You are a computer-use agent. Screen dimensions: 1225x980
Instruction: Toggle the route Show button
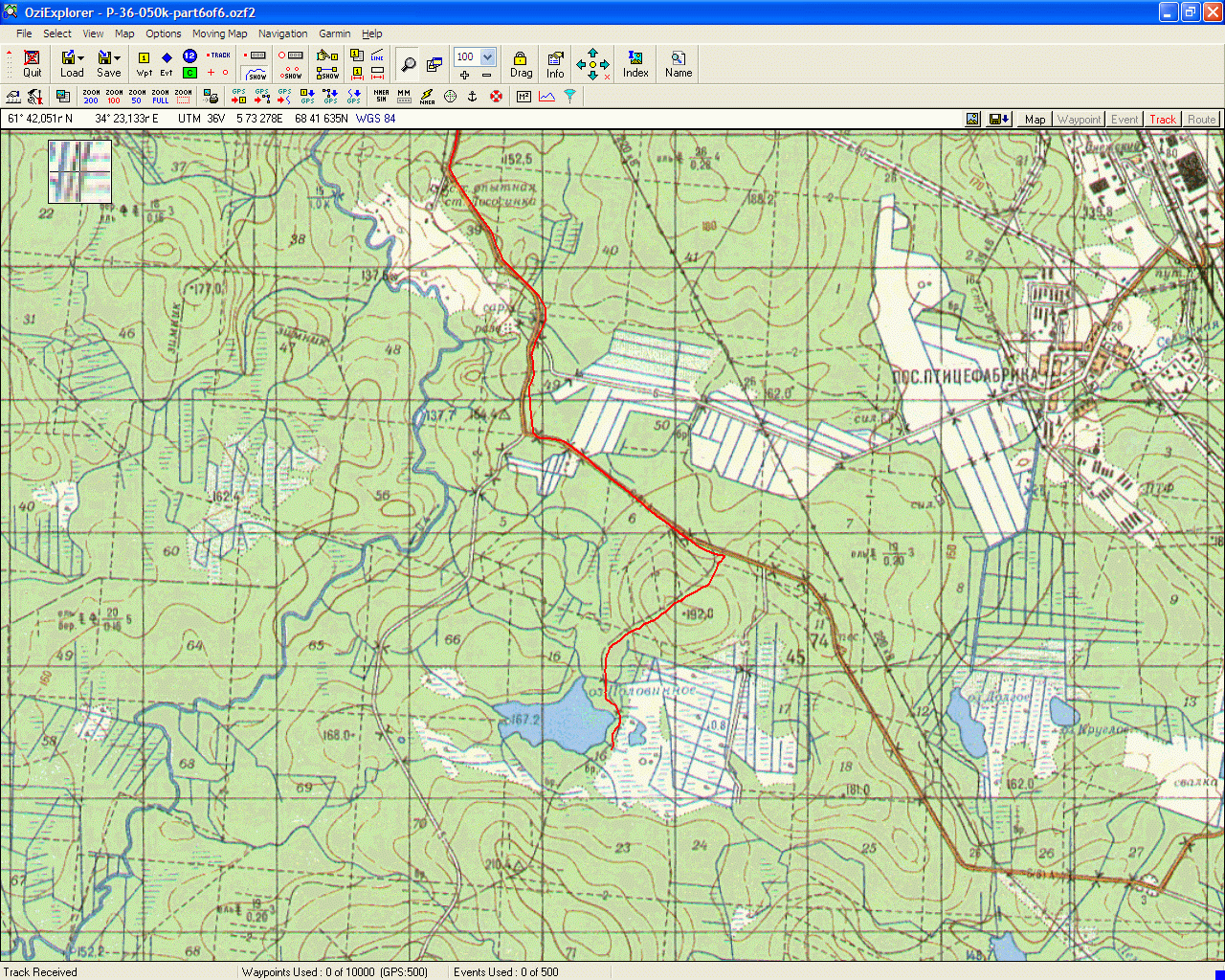(328, 74)
